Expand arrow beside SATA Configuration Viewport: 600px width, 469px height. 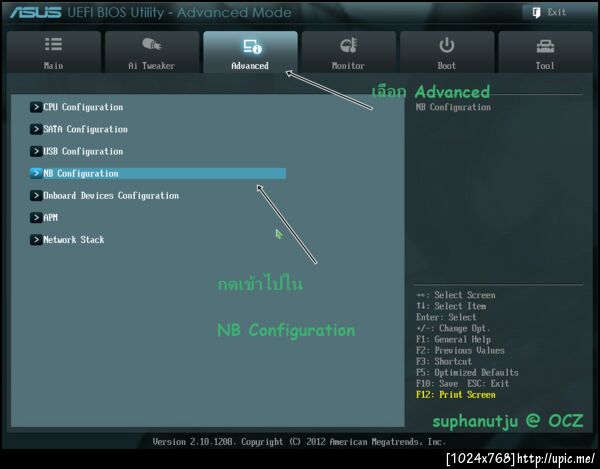[36, 129]
